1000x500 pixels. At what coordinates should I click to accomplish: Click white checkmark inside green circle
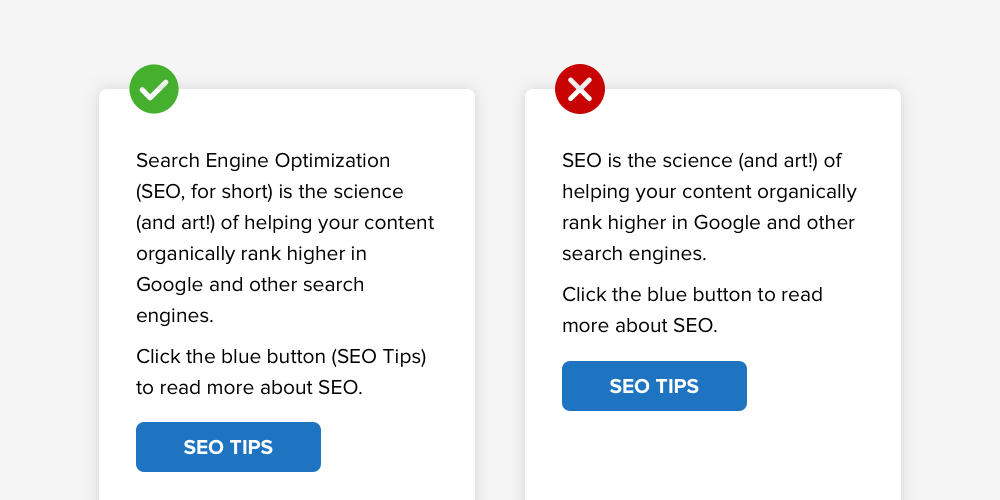154,90
